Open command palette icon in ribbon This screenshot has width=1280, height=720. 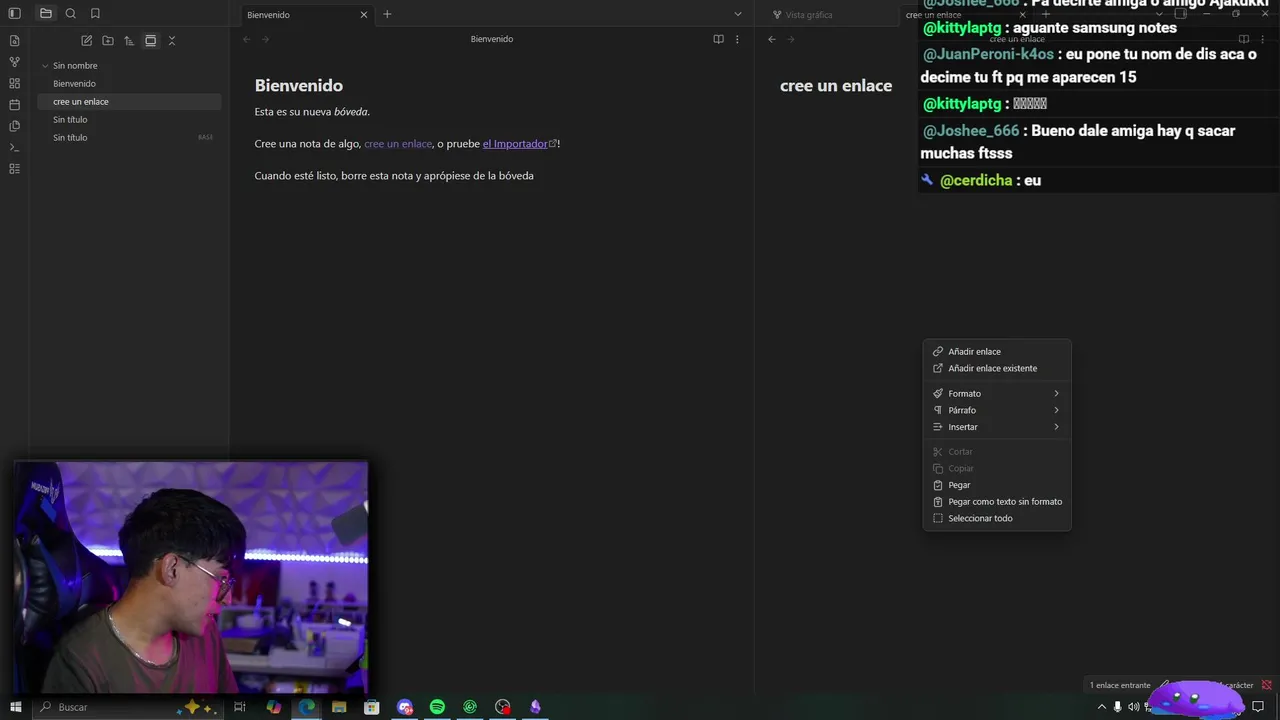tap(14, 148)
